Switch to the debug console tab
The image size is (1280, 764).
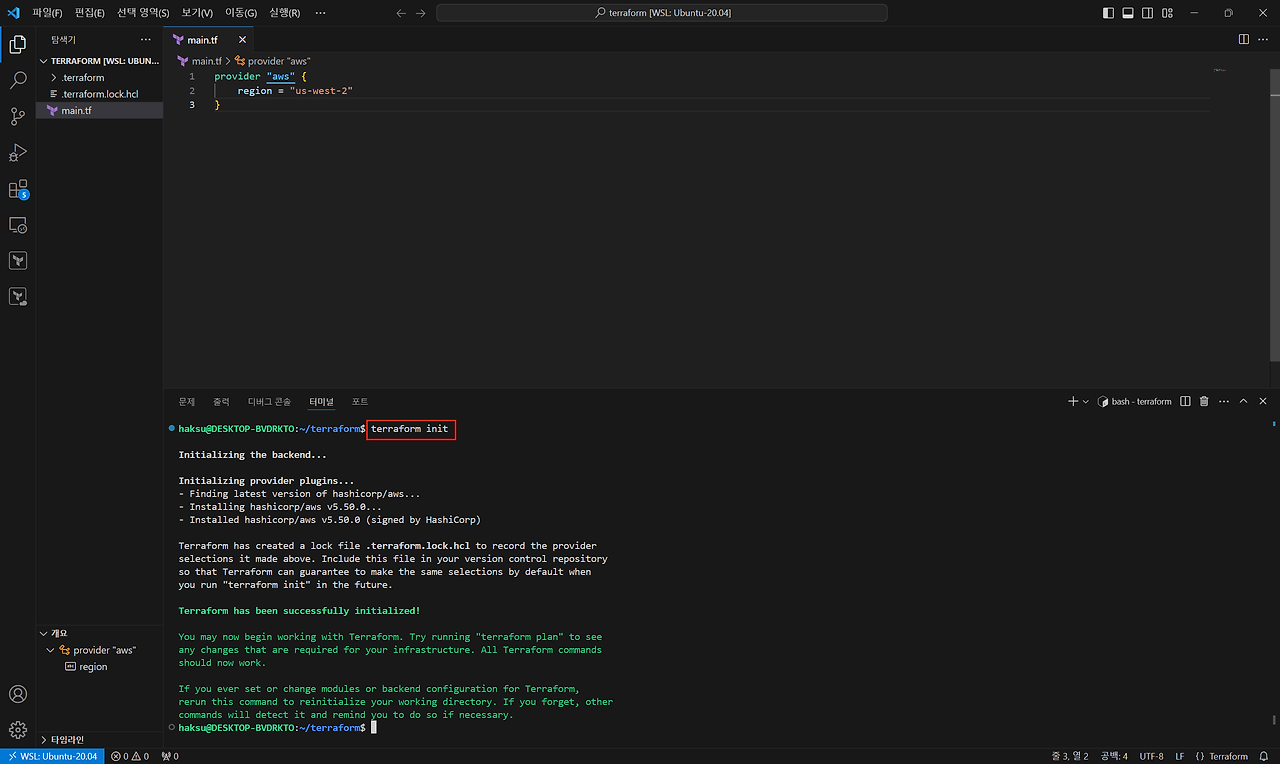[268, 401]
